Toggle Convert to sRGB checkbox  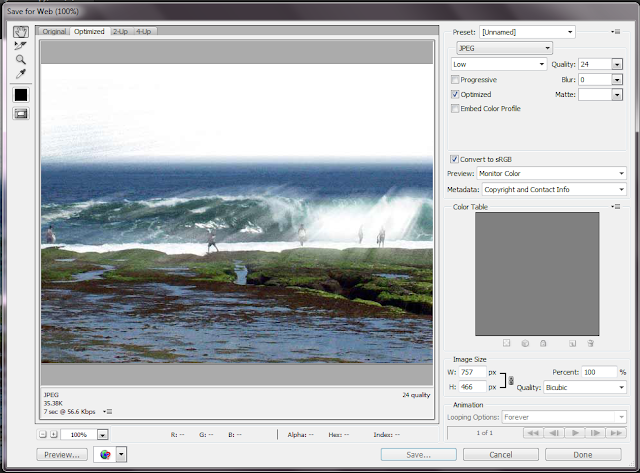(x=454, y=159)
